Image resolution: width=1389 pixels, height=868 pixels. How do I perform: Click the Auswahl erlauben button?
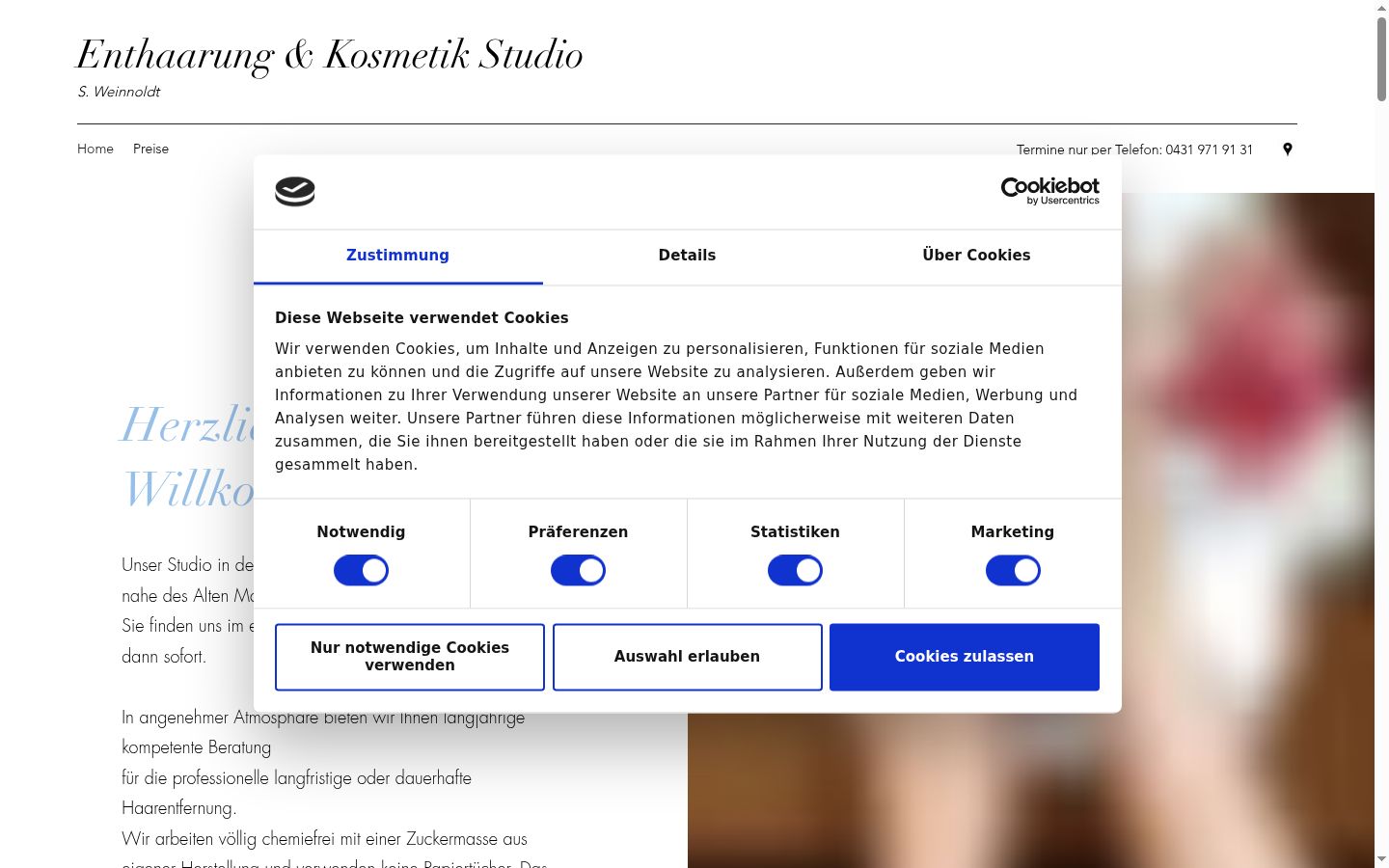(687, 657)
